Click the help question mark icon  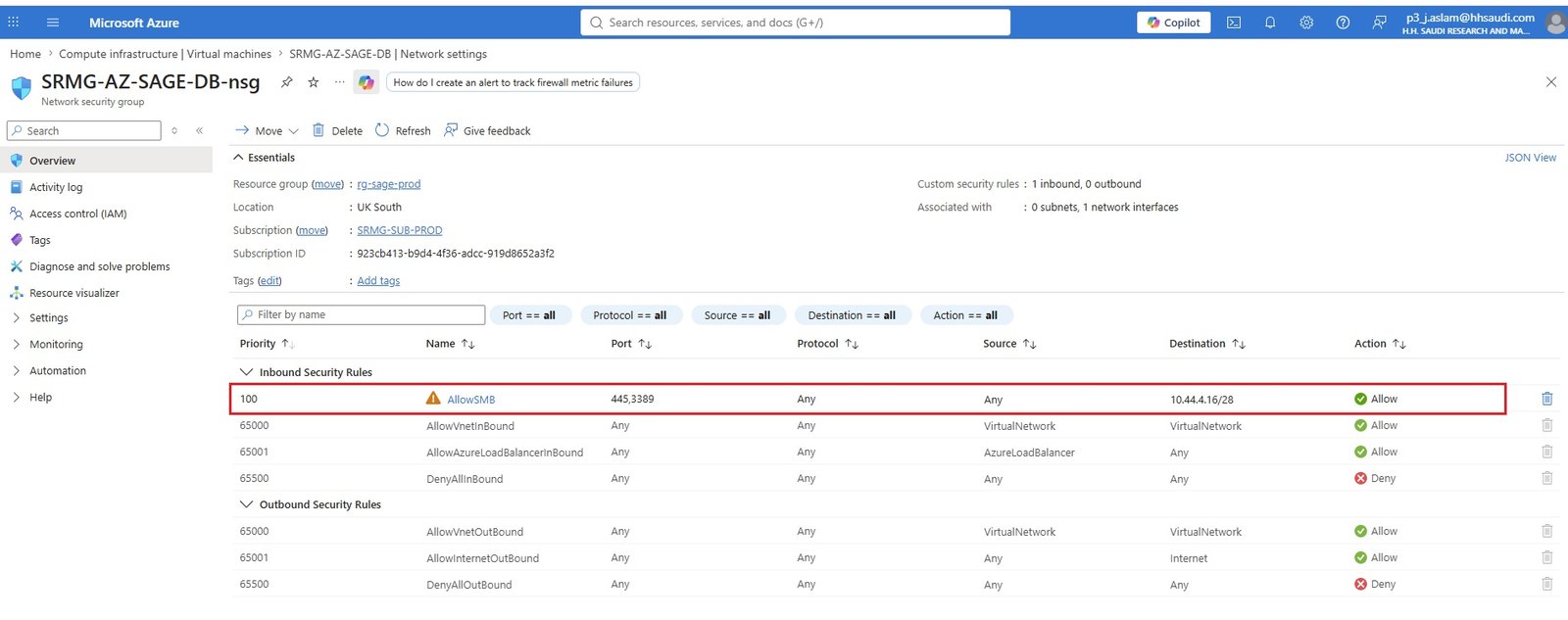1343,23
